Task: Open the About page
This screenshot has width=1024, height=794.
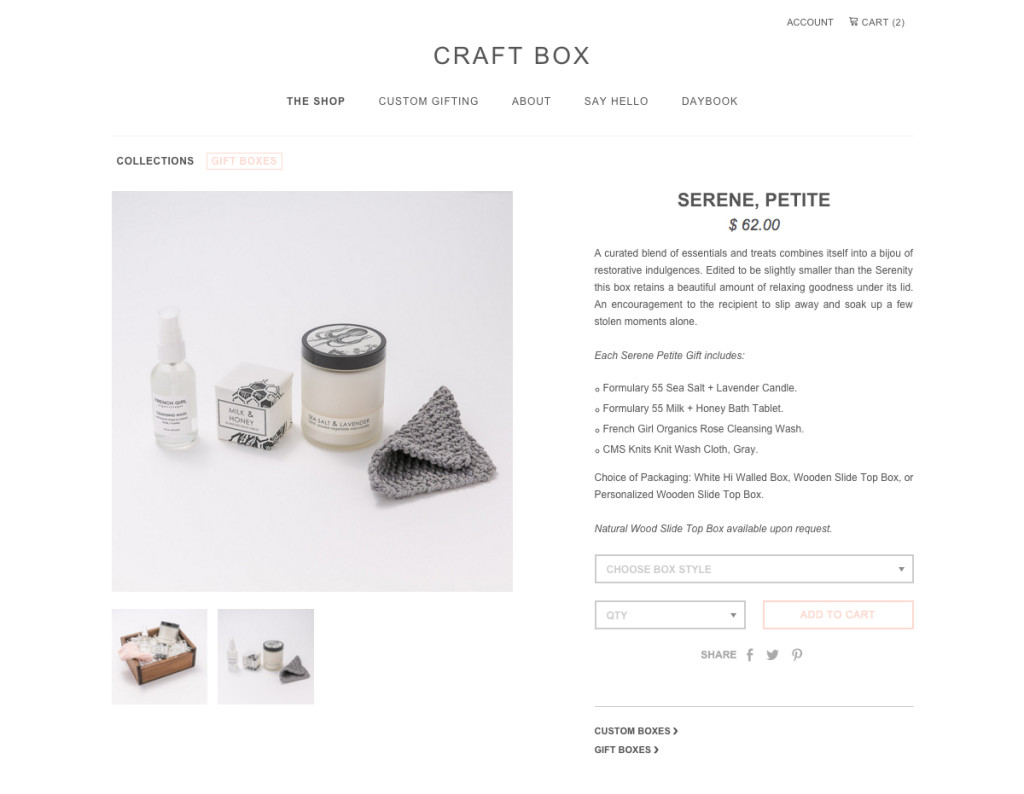Action: pyautogui.click(x=531, y=101)
